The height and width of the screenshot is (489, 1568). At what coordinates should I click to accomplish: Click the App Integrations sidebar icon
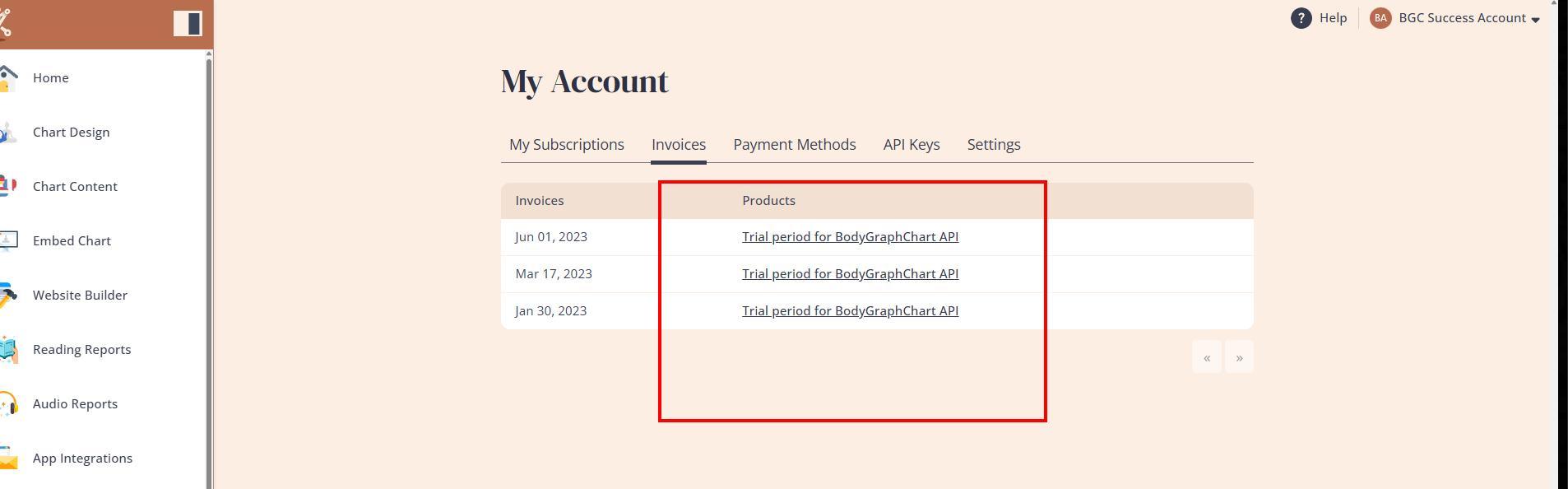(x=8, y=459)
